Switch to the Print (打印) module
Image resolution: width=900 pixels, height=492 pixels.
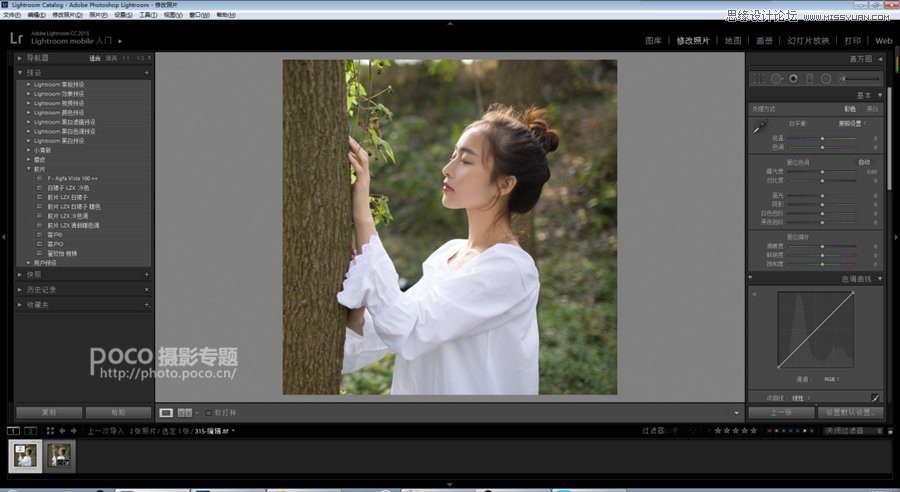852,41
